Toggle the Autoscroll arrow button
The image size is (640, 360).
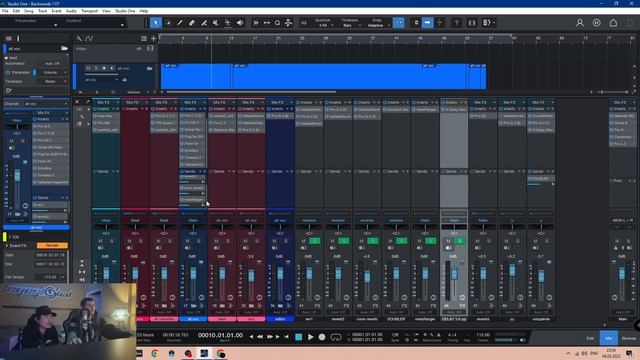pos(427,23)
